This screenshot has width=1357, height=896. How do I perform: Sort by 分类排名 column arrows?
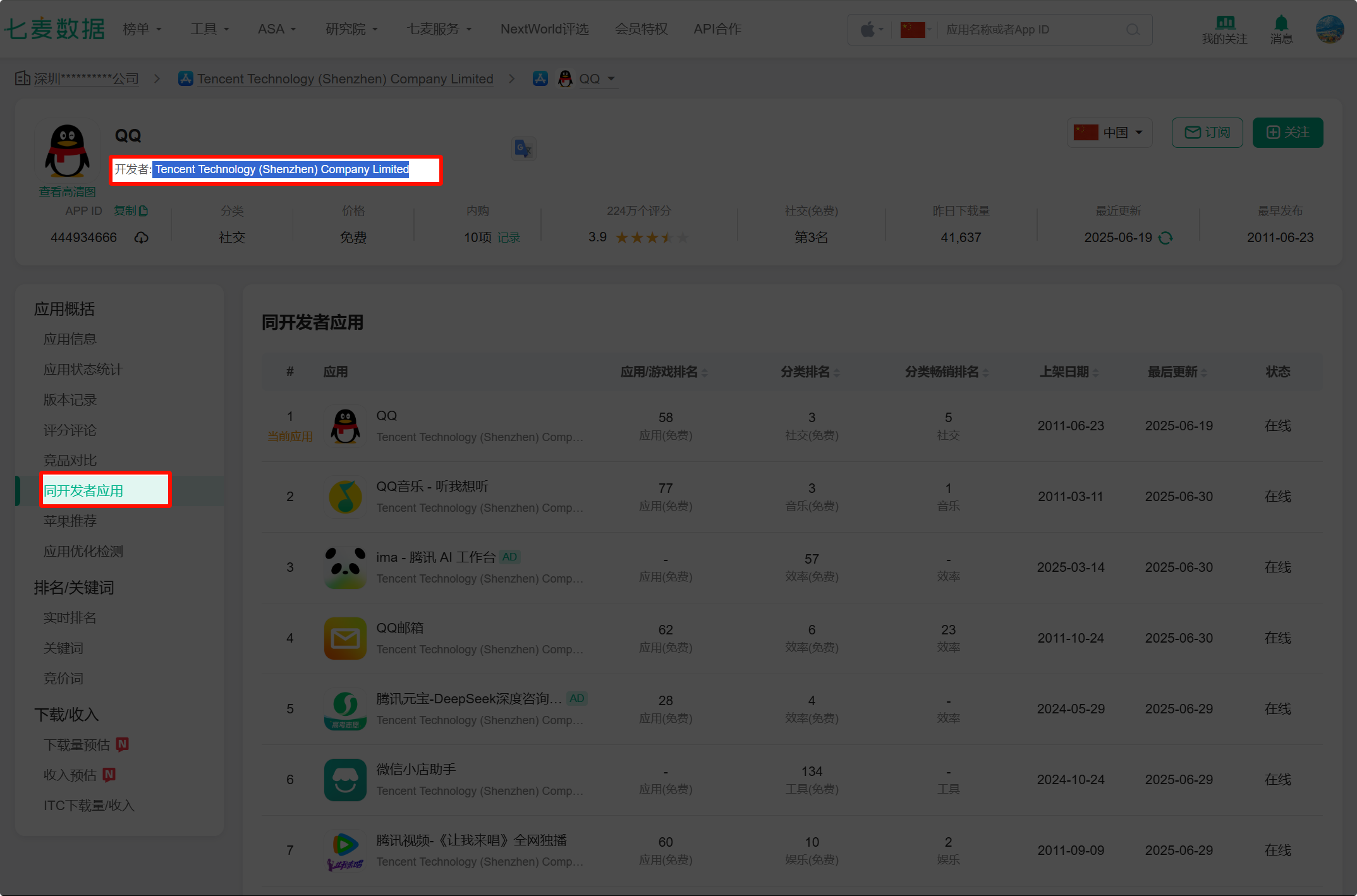point(836,372)
